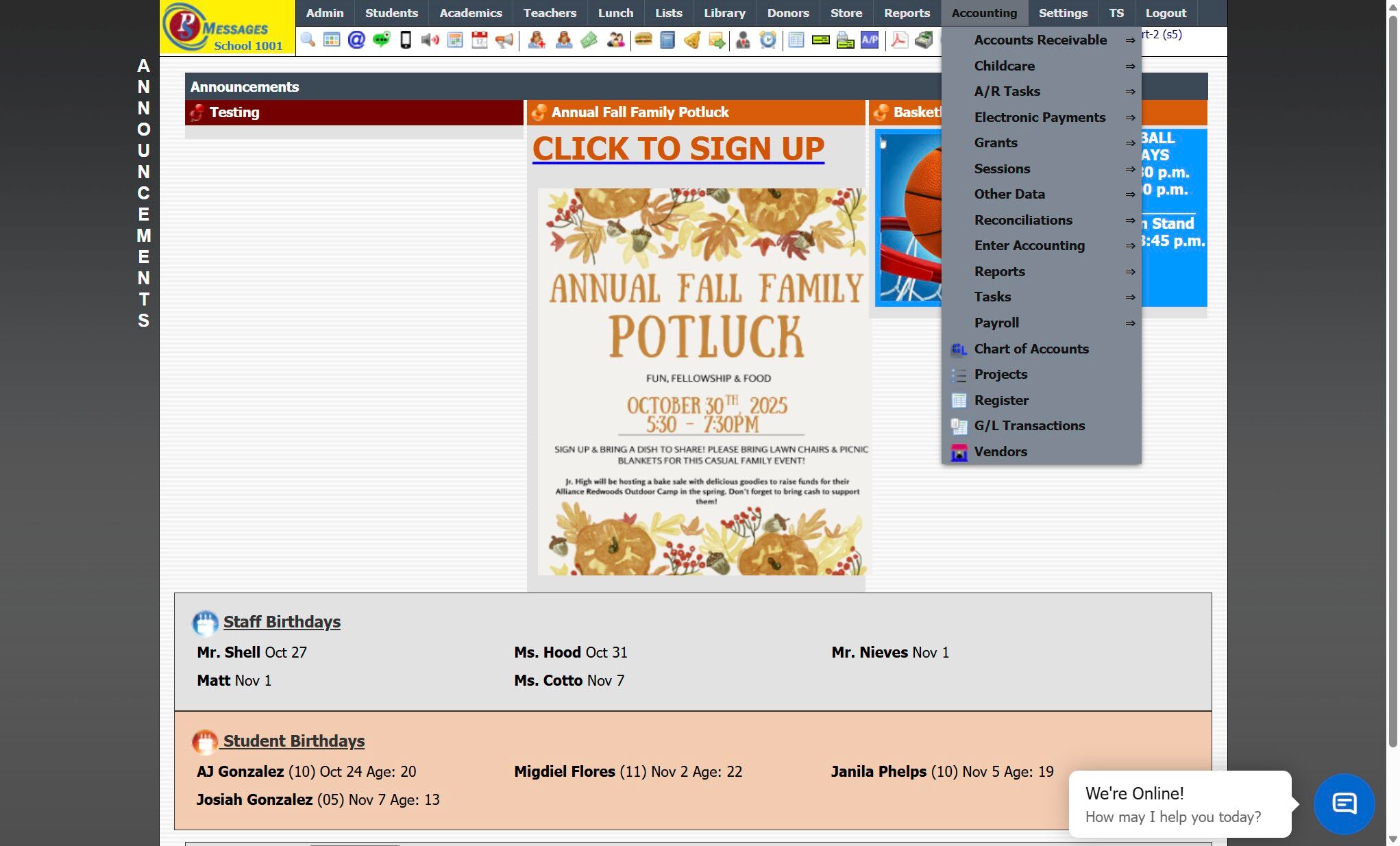The width and height of the screenshot is (1400, 846).
Task: Open the Staff Birthdays link
Action: [x=282, y=622]
